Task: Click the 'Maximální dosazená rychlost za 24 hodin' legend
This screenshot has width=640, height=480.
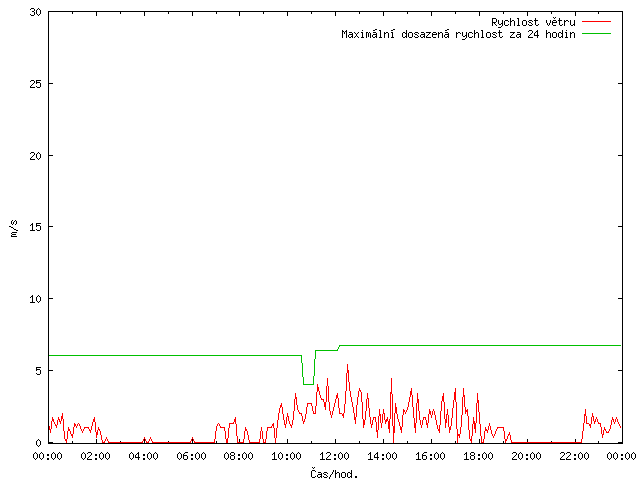Action: tap(458, 34)
